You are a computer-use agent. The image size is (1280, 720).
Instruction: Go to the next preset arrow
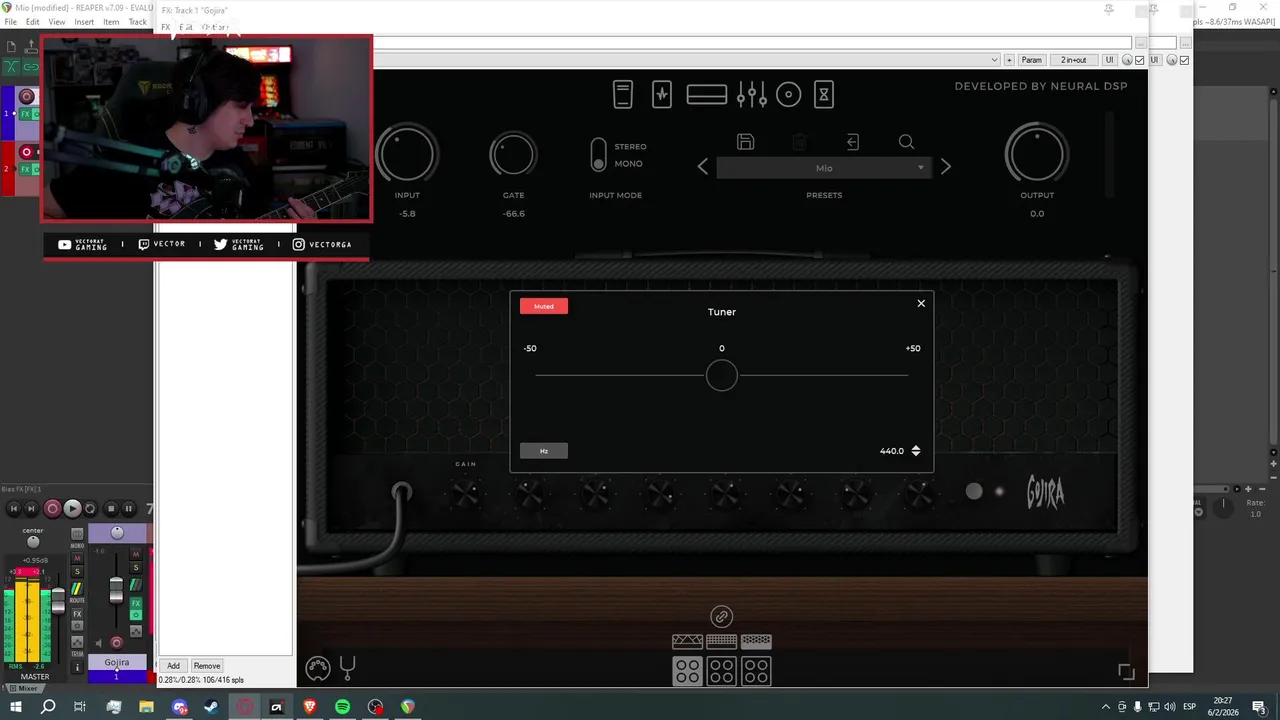(945, 167)
